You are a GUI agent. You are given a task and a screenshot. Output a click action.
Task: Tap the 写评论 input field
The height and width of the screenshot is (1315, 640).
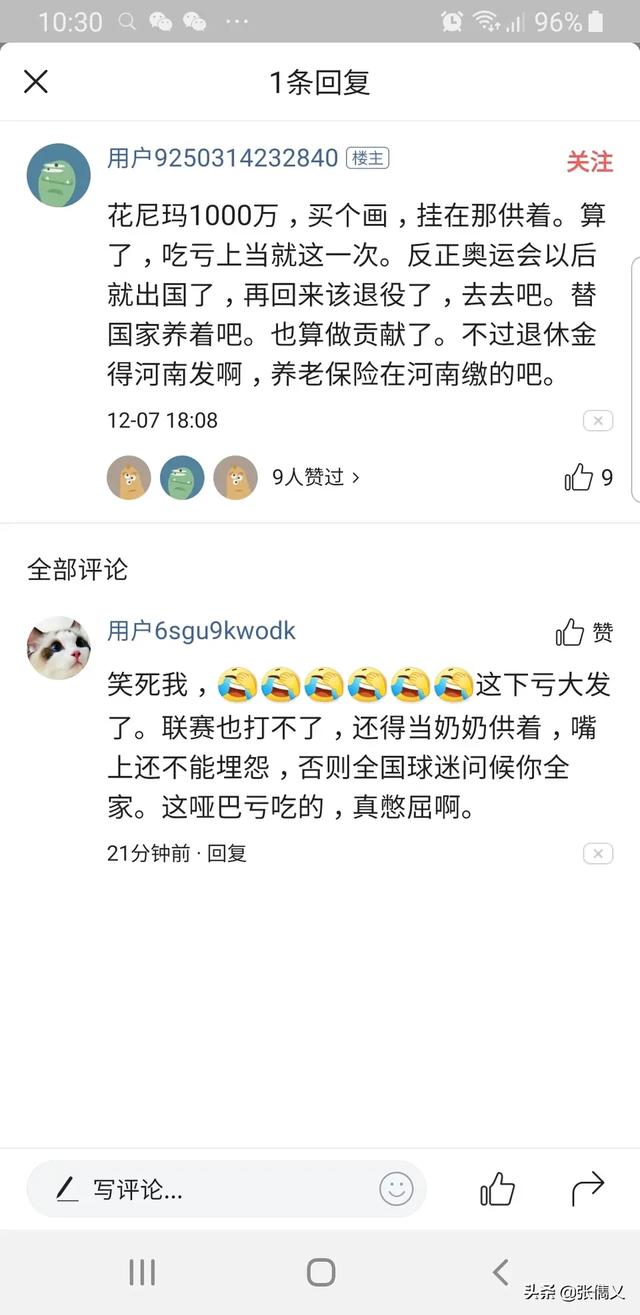(x=226, y=1189)
